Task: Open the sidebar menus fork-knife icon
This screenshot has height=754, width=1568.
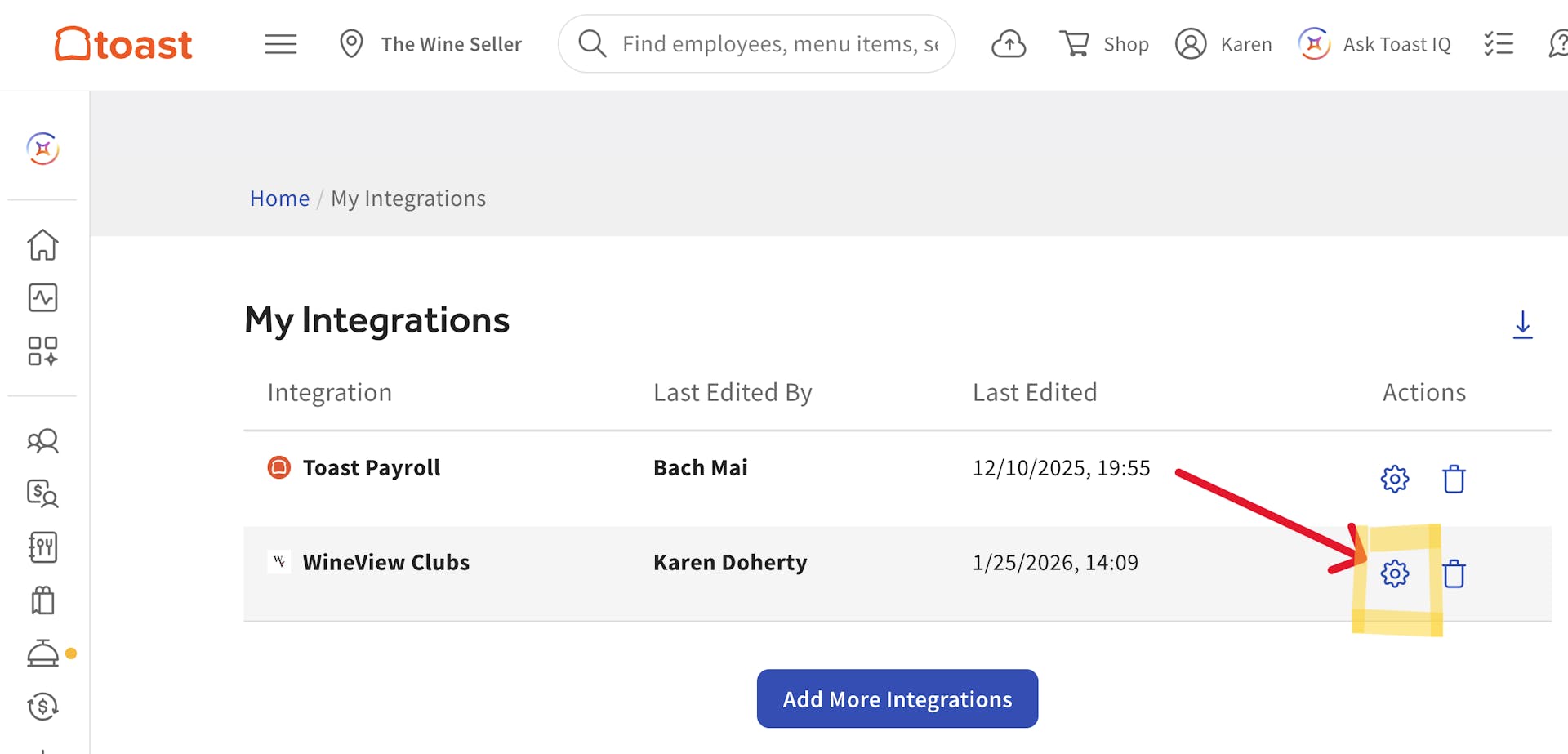Action: [x=42, y=547]
